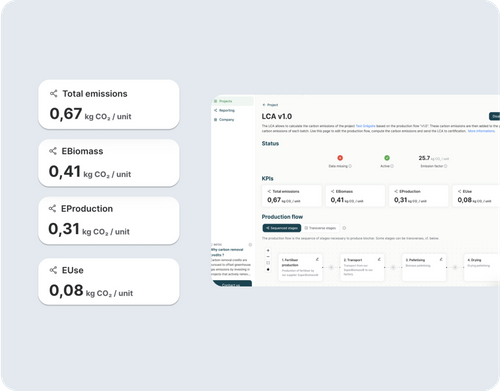The height and width of the screenshot is (391, 500).
Task: Click the Status section heading
Action: (x=270, y=143)
